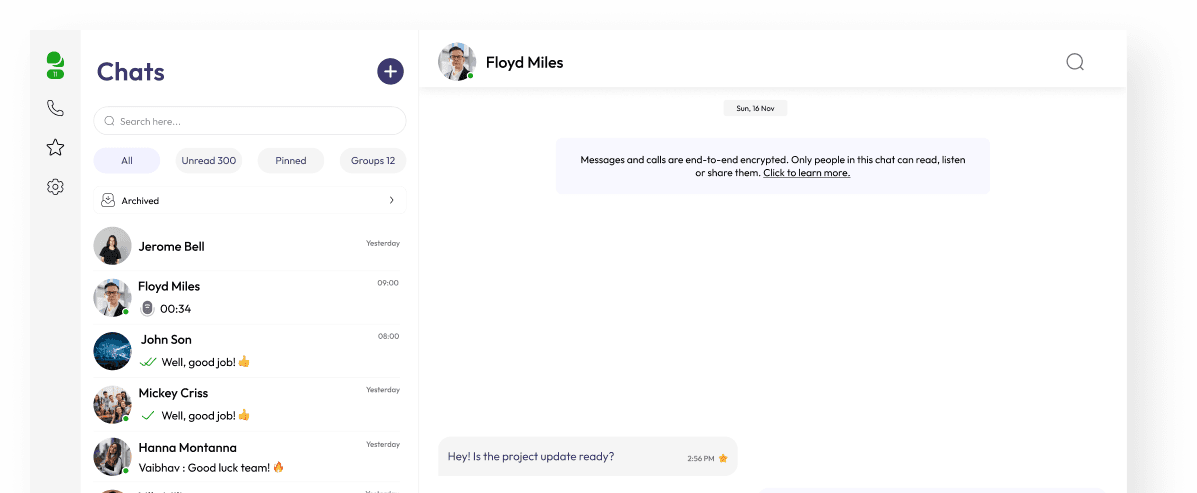Open starred messages star icon in sidebar
Image resolution: width=1197 pixels, height=493 pixels.
pos(55,147)
